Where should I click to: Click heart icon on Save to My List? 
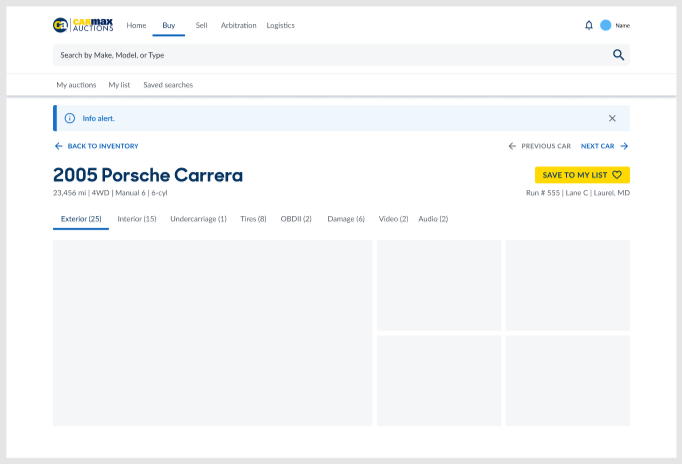click(617, 175)
